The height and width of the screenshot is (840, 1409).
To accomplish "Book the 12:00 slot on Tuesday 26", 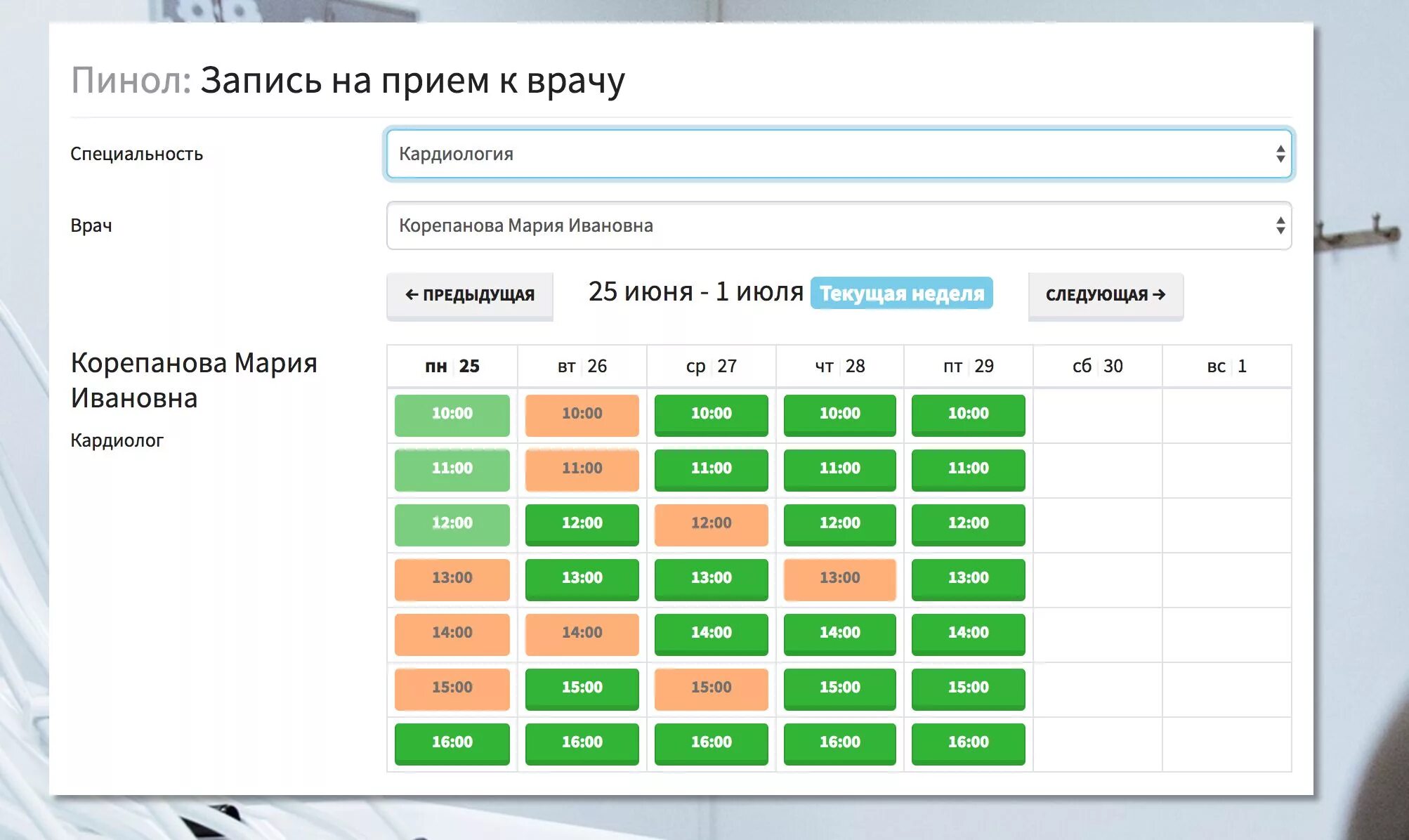I will point(582,525).
